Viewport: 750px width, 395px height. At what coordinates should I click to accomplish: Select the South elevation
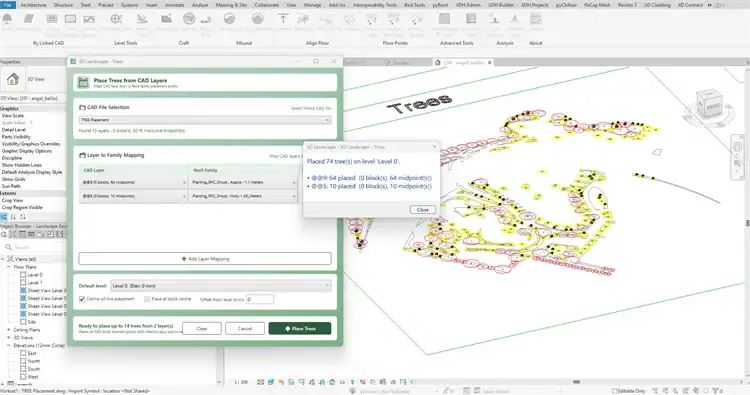(34, 369)
